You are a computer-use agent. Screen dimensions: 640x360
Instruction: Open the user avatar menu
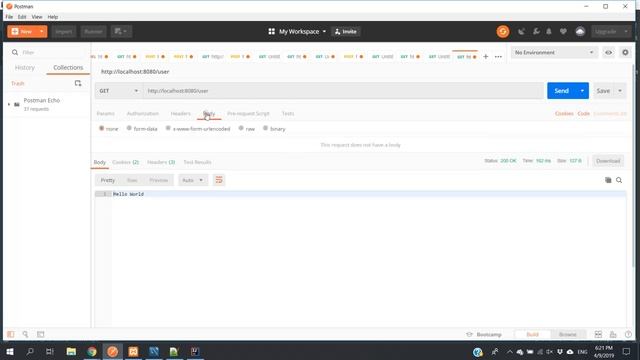pyautogui.click(x=580, y=31)
